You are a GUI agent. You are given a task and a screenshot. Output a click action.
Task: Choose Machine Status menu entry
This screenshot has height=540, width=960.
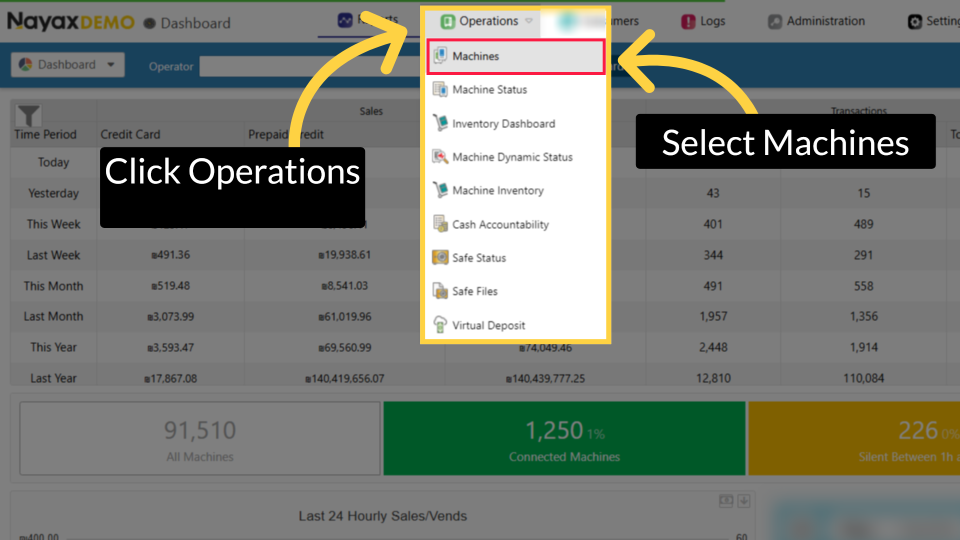tap(516, 89)
